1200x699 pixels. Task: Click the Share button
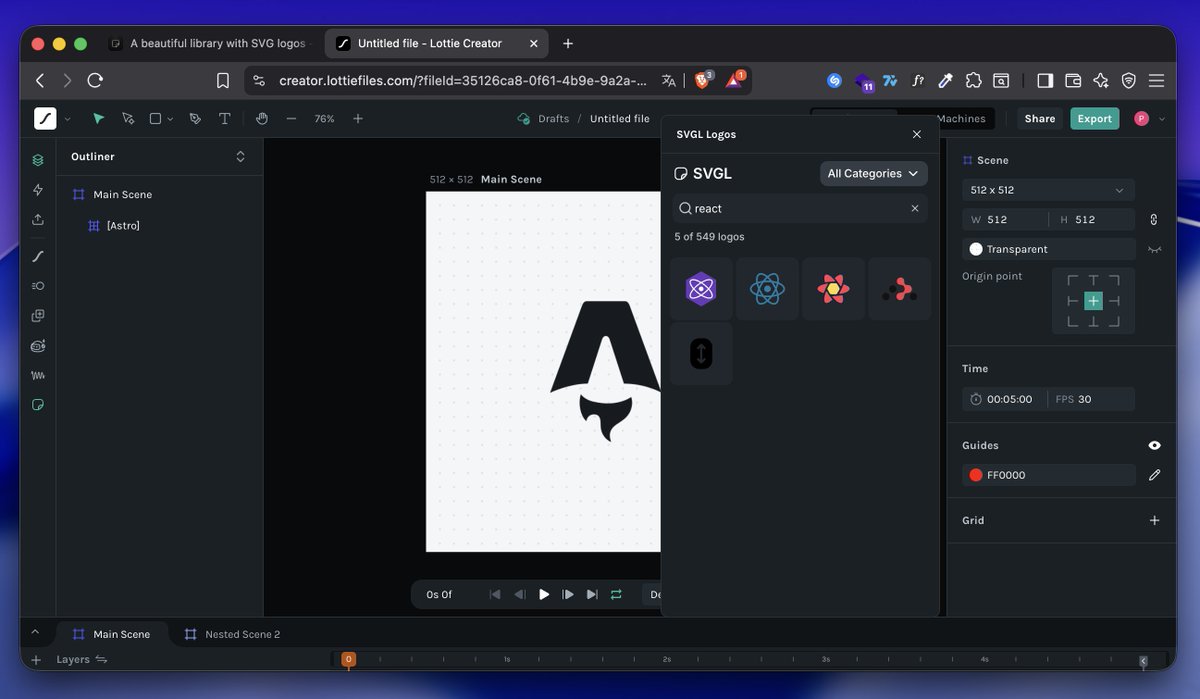tap(1040, 118)
